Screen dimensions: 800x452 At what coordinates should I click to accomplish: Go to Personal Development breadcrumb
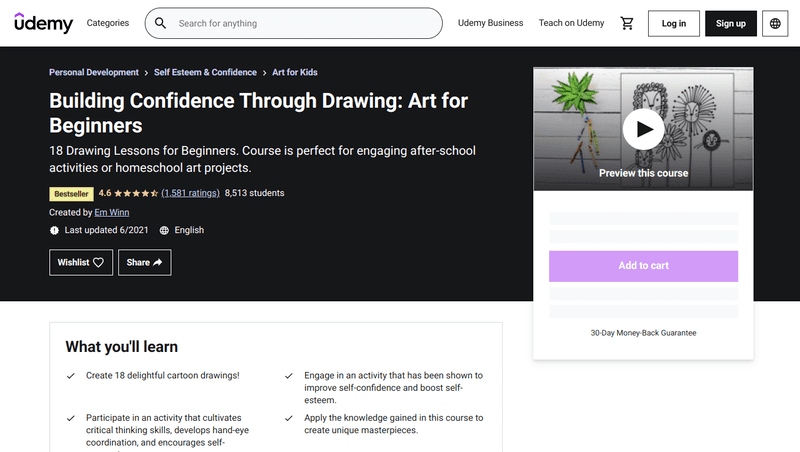pos(94,72)
